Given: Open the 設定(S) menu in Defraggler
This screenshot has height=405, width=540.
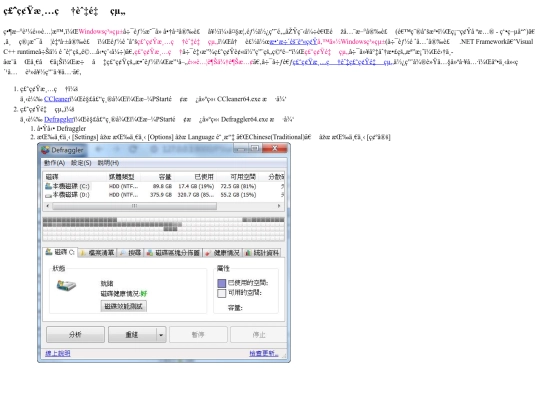Looking at the screenshot, I should click(81, 163).
